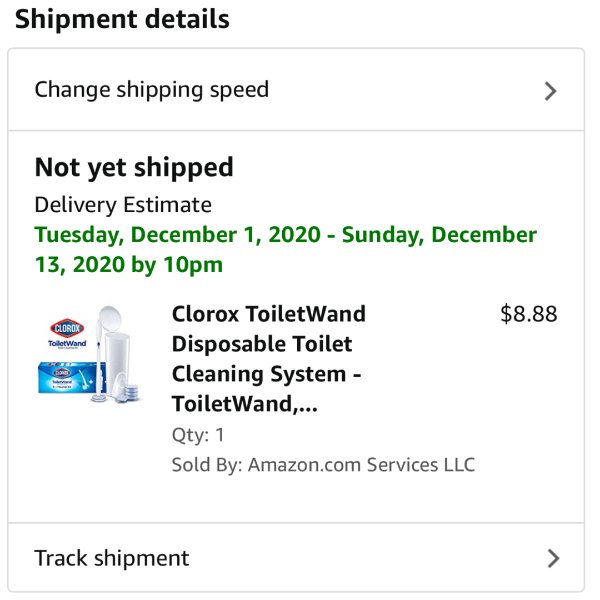
Task: Click the $8.88 item price
Action: (x=529, y=314)
